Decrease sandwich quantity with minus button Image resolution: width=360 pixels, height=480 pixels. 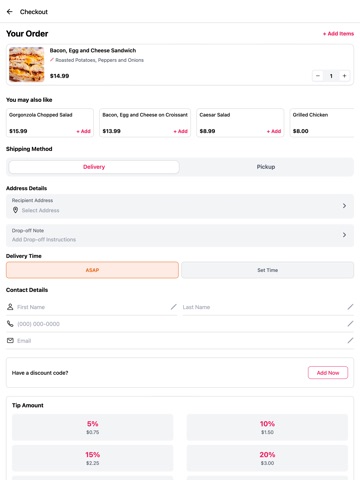pos(318,76)
